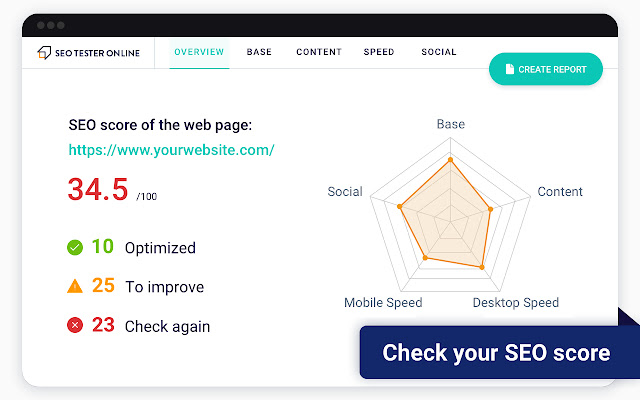Click the Check your SEO score banner

pos(496,353)
